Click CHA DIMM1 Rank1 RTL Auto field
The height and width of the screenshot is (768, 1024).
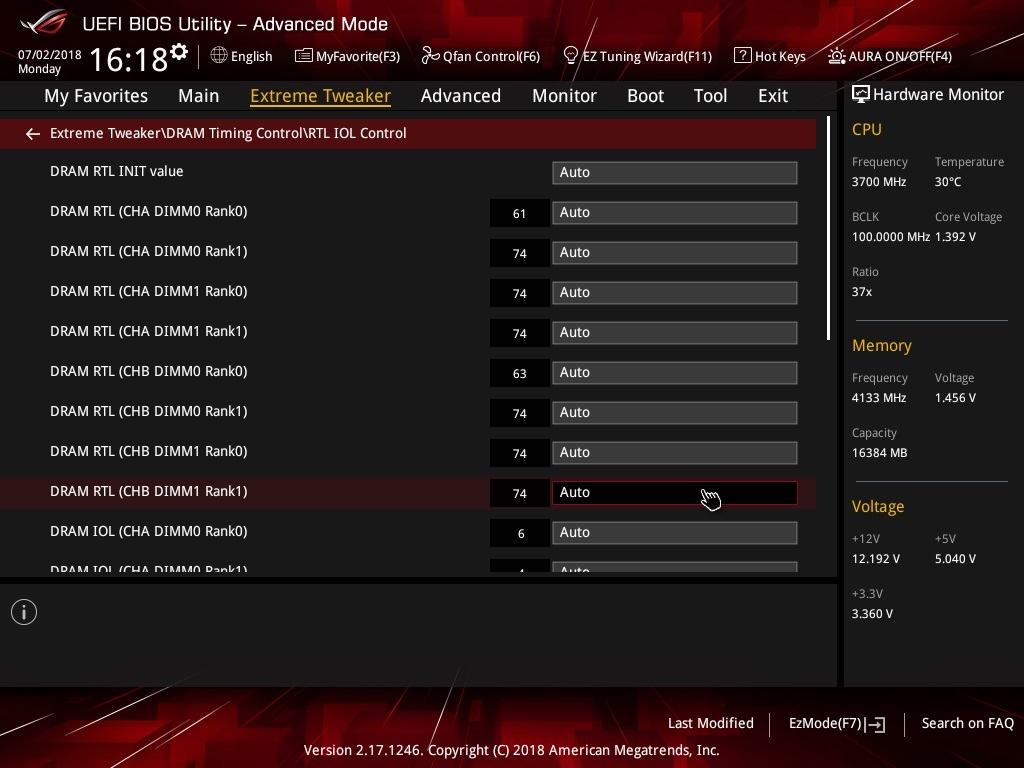tap(675, 332)
